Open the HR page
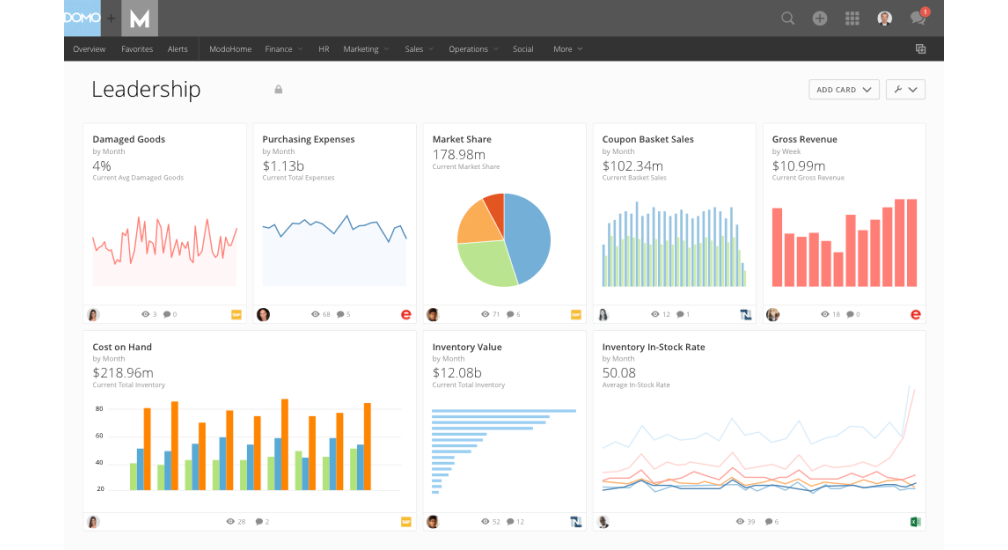Viewport: 1008px width, 550px height. [x=324, y=49]
